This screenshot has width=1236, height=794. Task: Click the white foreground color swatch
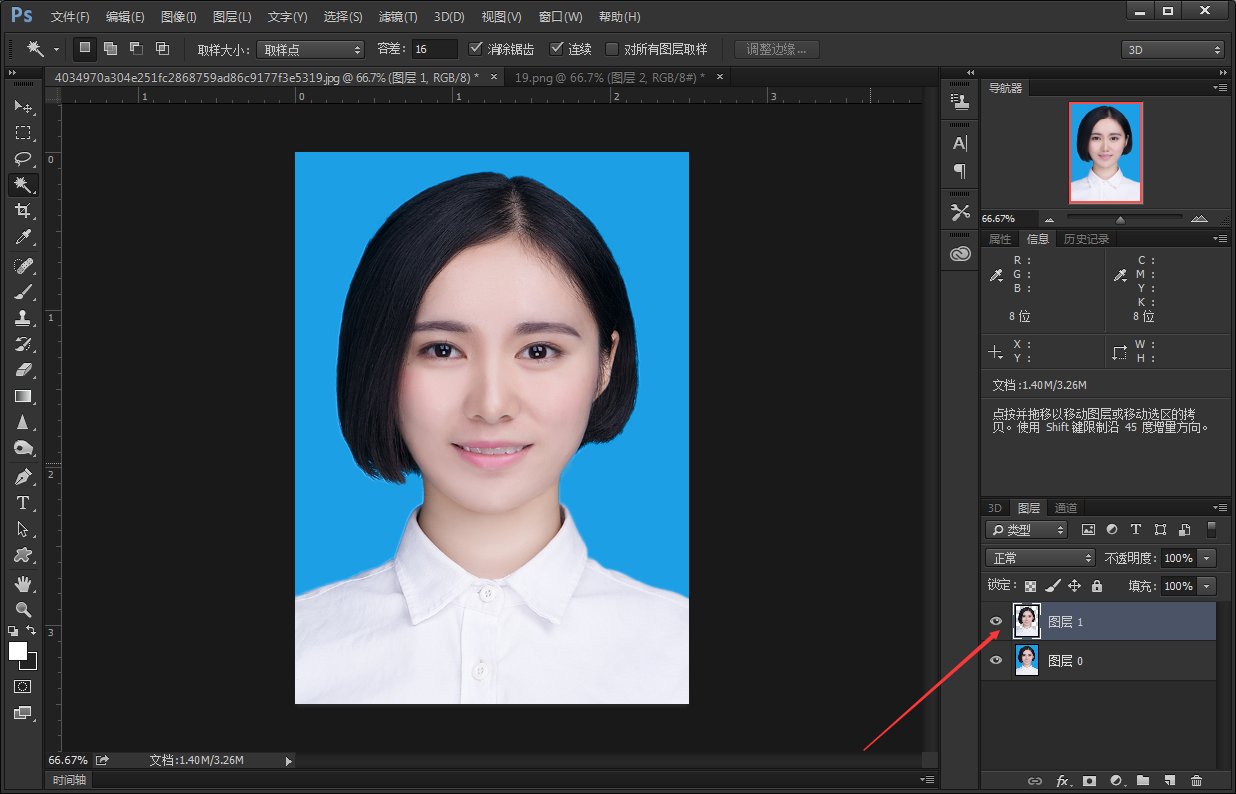pyautogui.click(x=18, y=651)
